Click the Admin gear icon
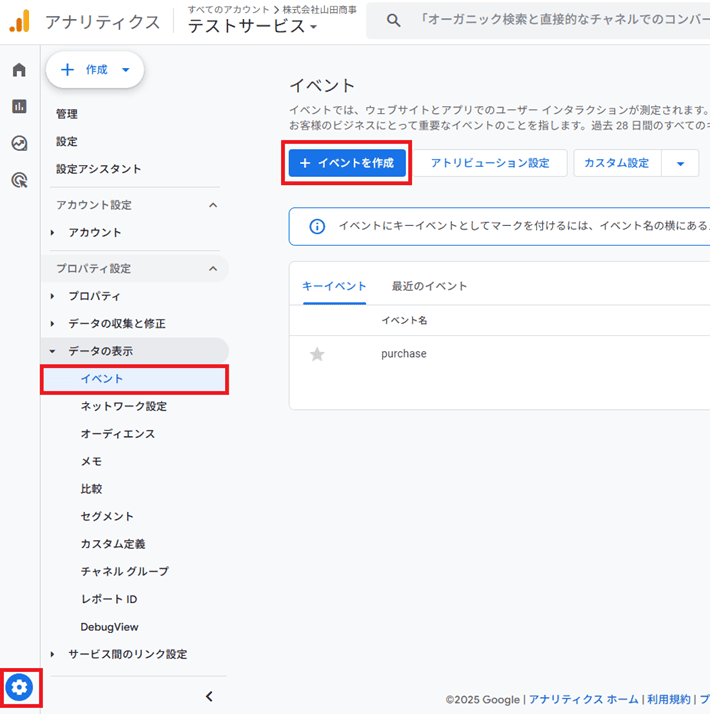Viewport: 710px width, 714px height. pyautogui.click(x=19, y=687)
